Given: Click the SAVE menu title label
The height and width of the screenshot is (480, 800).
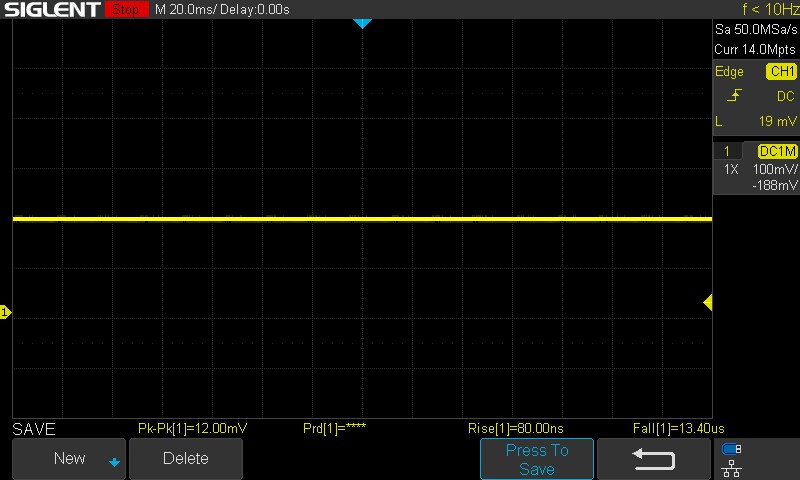Looking at the screenshot, I should (x=34, y=429).
